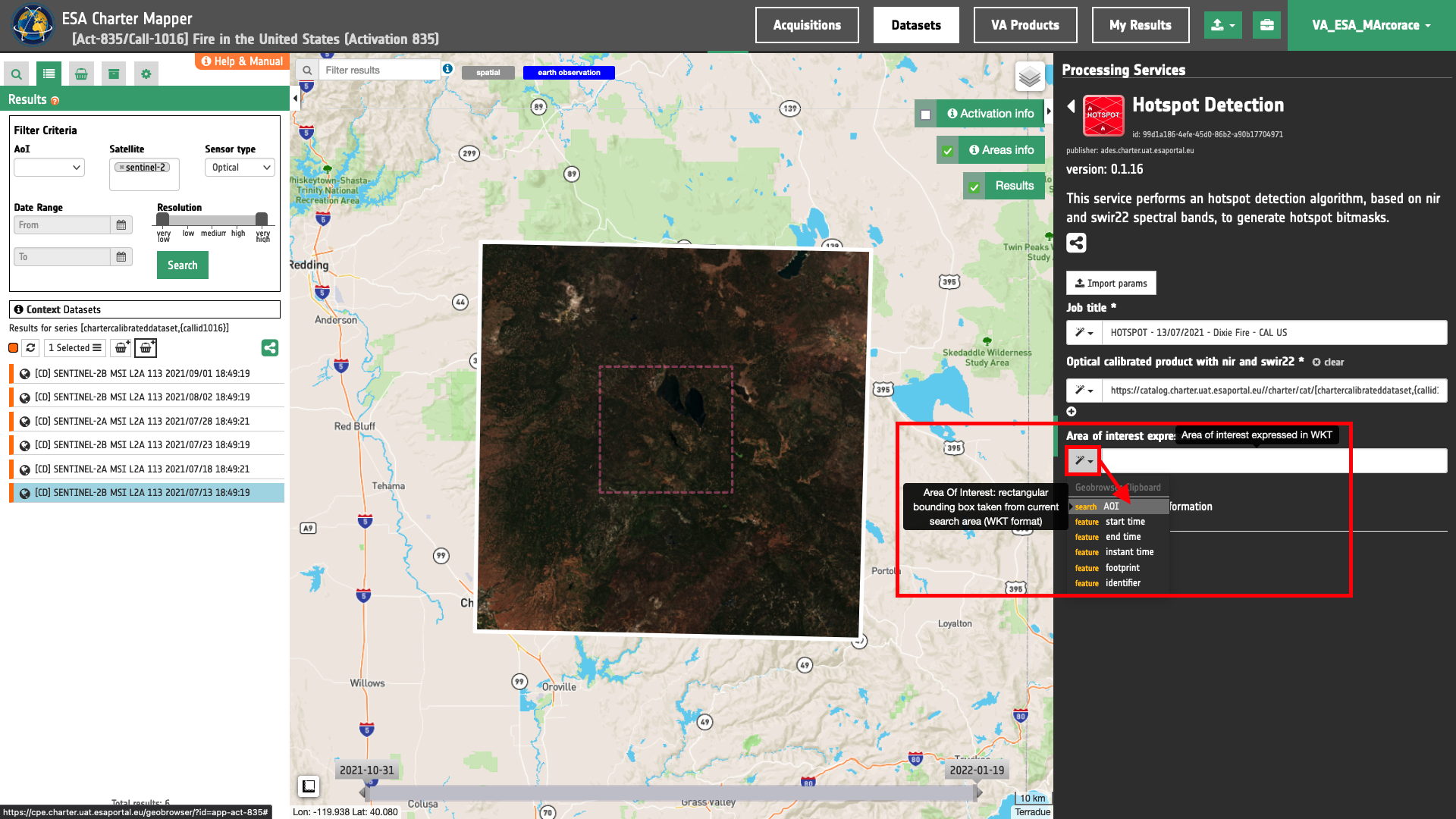The width and height of the screenshot is (1456, 819).
Task: Open the results list tab icon
Action: pos(49,74)
